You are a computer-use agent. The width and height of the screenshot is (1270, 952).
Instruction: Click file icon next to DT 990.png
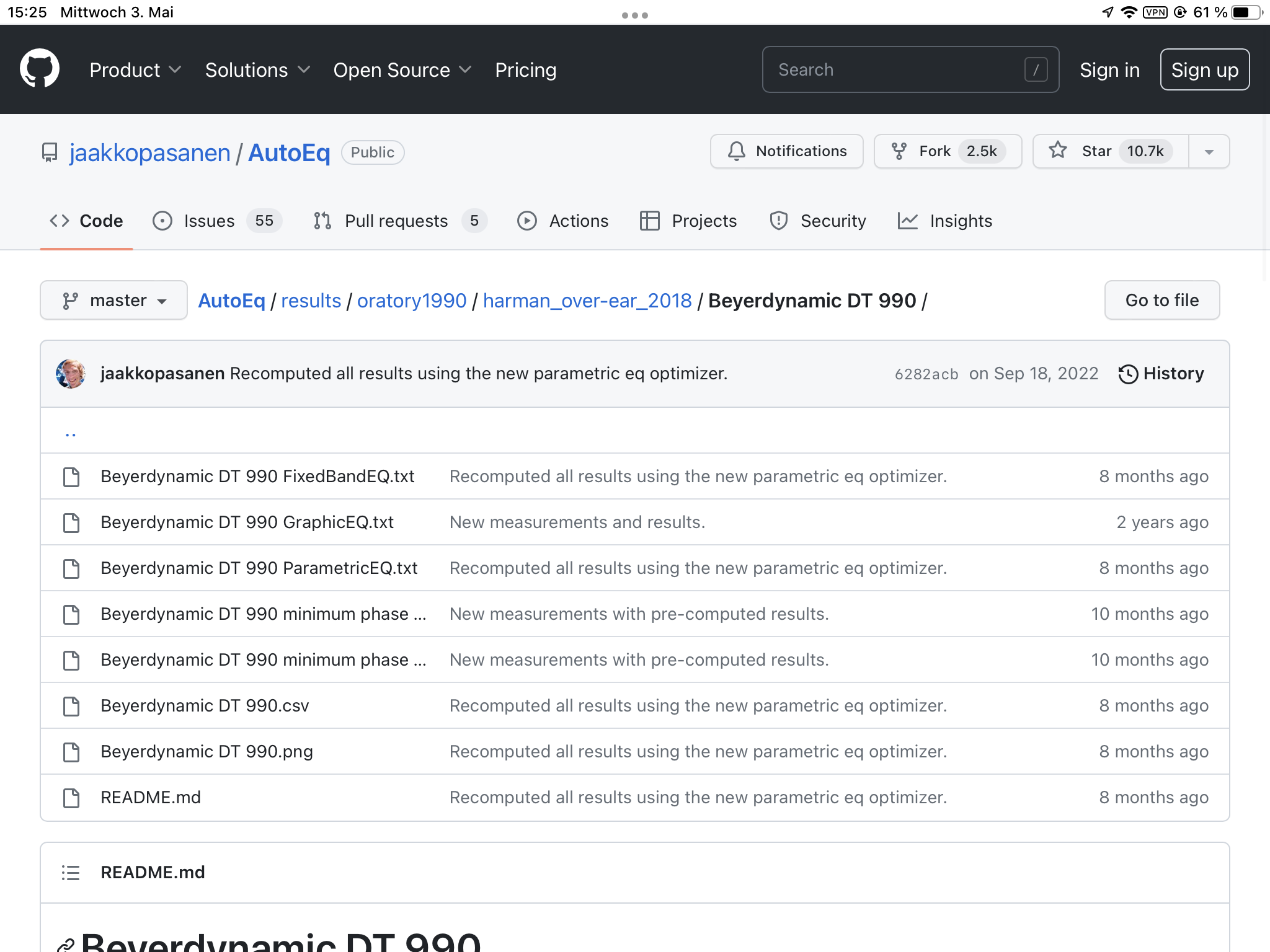tap(71, 752)
